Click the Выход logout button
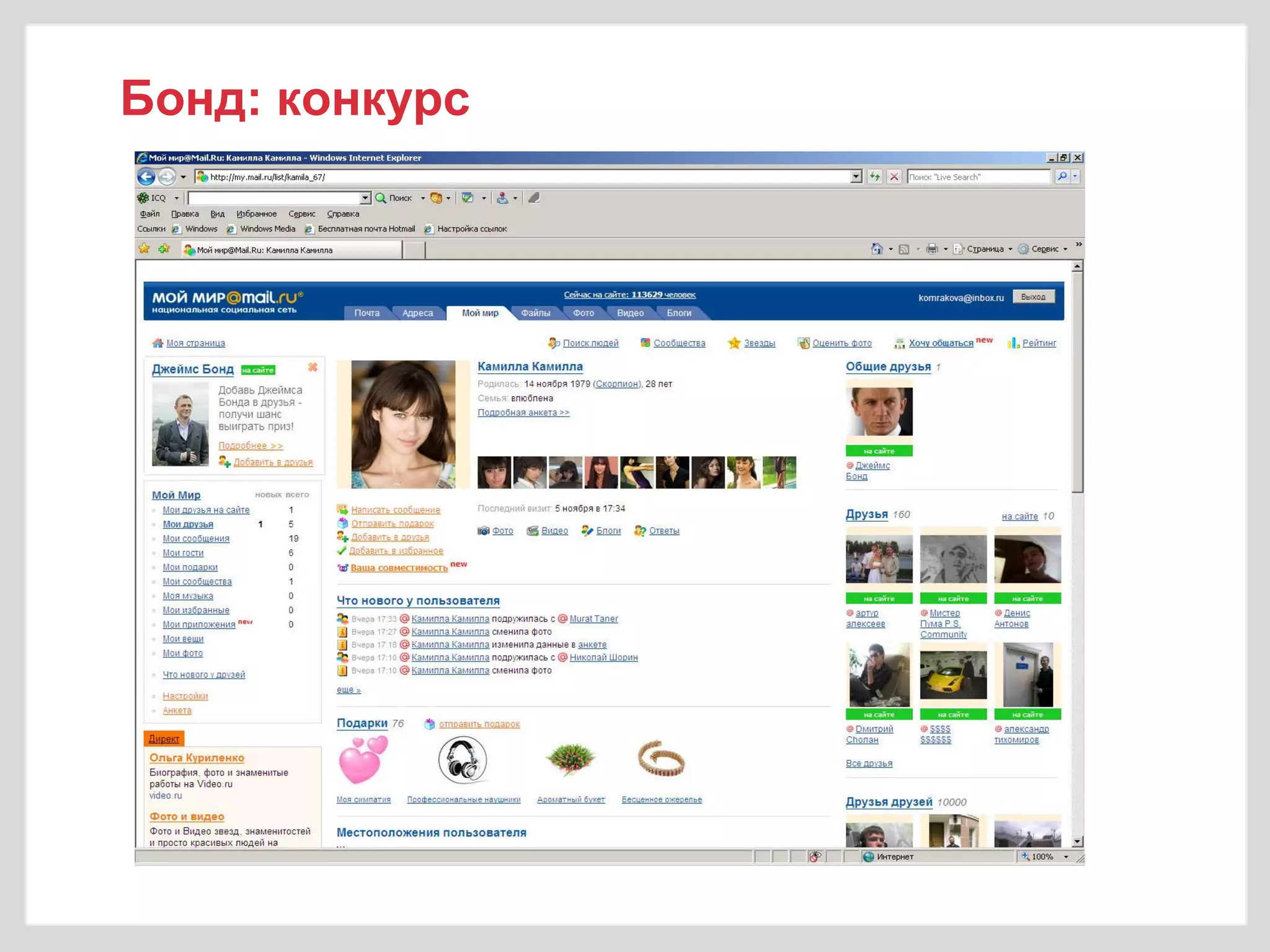The image size is (1270, 952). [1033, 297]
